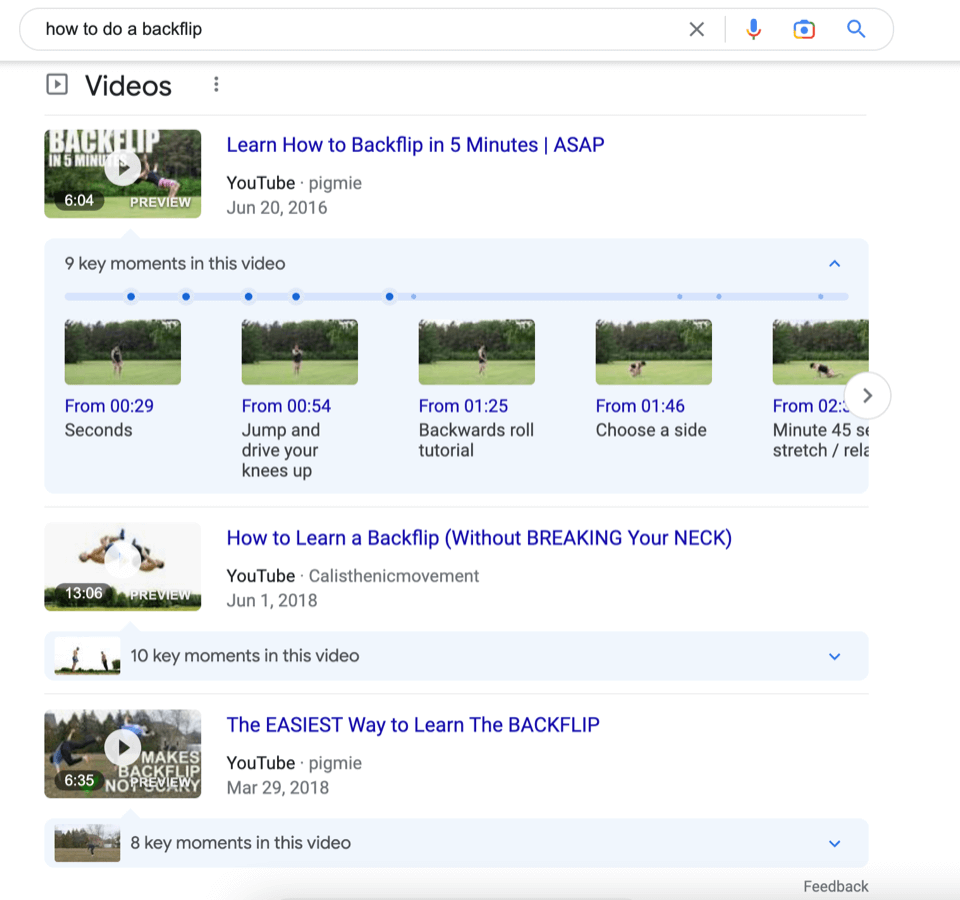The width and height of the screenshot is (960, 900).
Task: Open 'Learn How to Backflip in 5 Minutes' video
Action: 415,144
